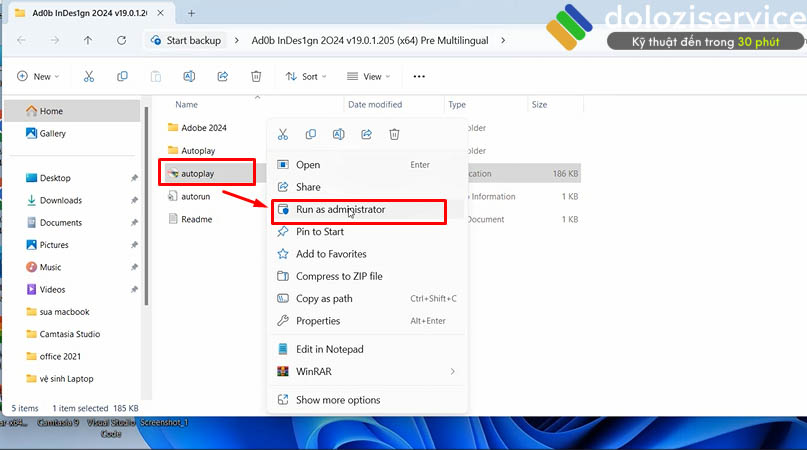Go forward with the forward arrow

pos(55,40)
